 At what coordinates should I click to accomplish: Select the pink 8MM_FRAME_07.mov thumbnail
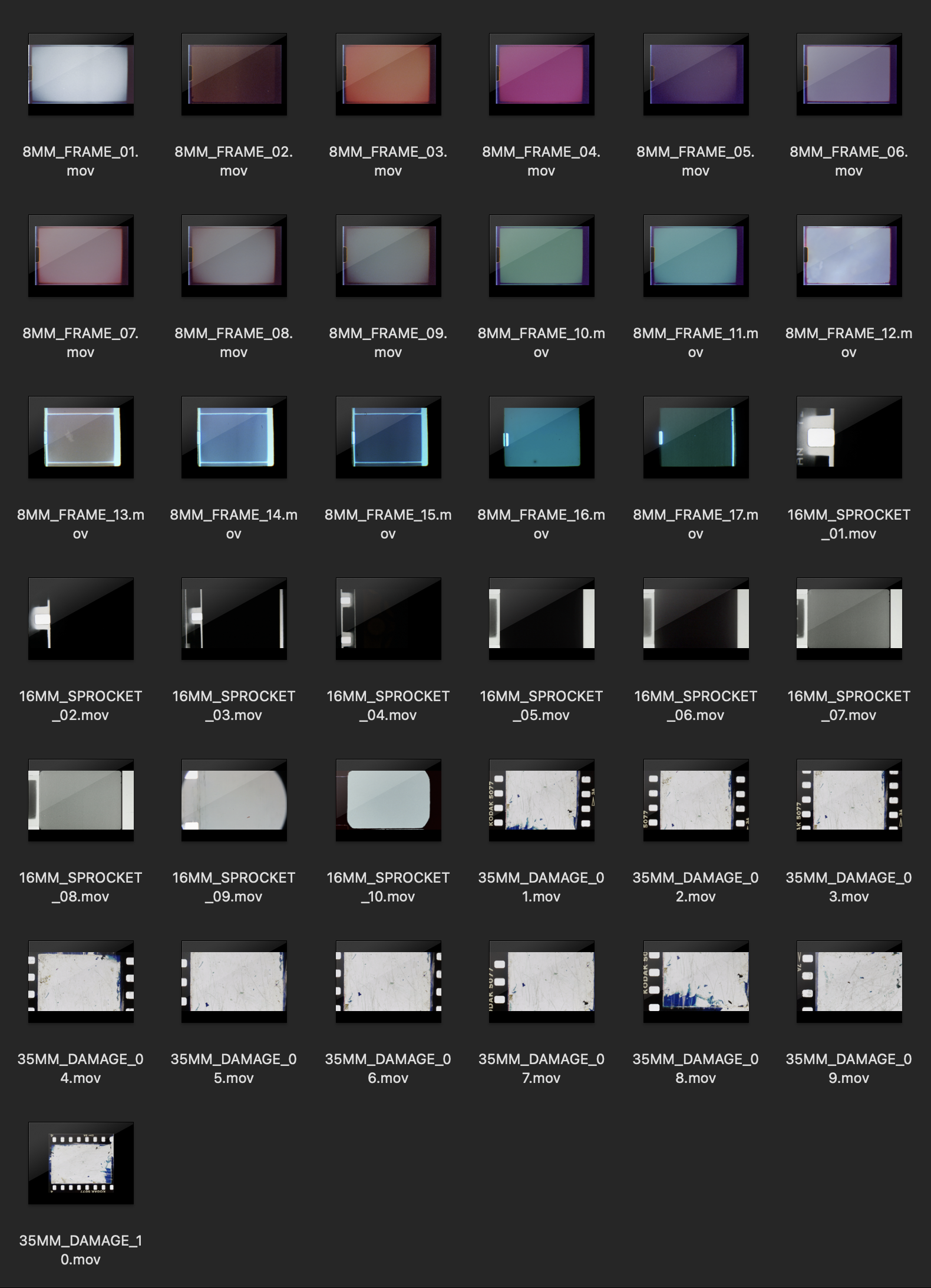81,256
